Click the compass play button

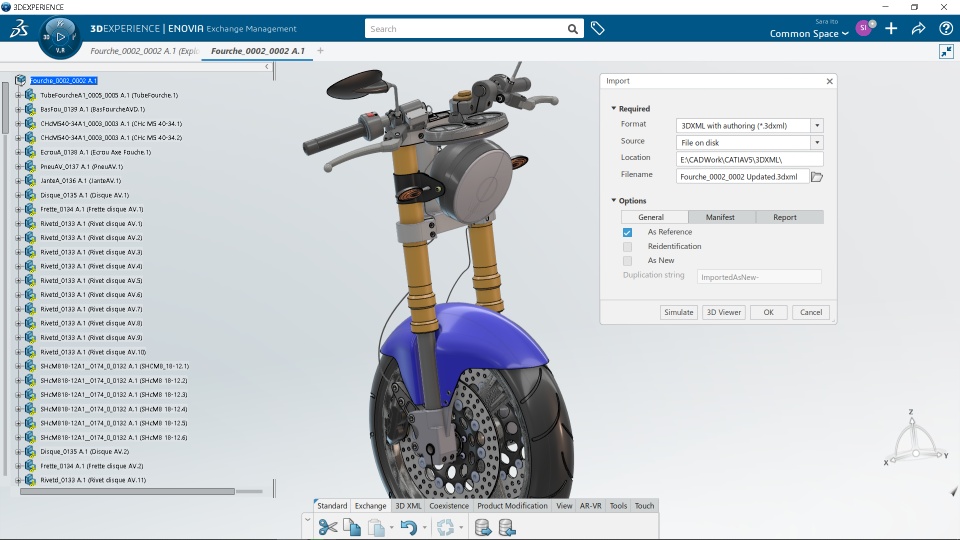60,37
